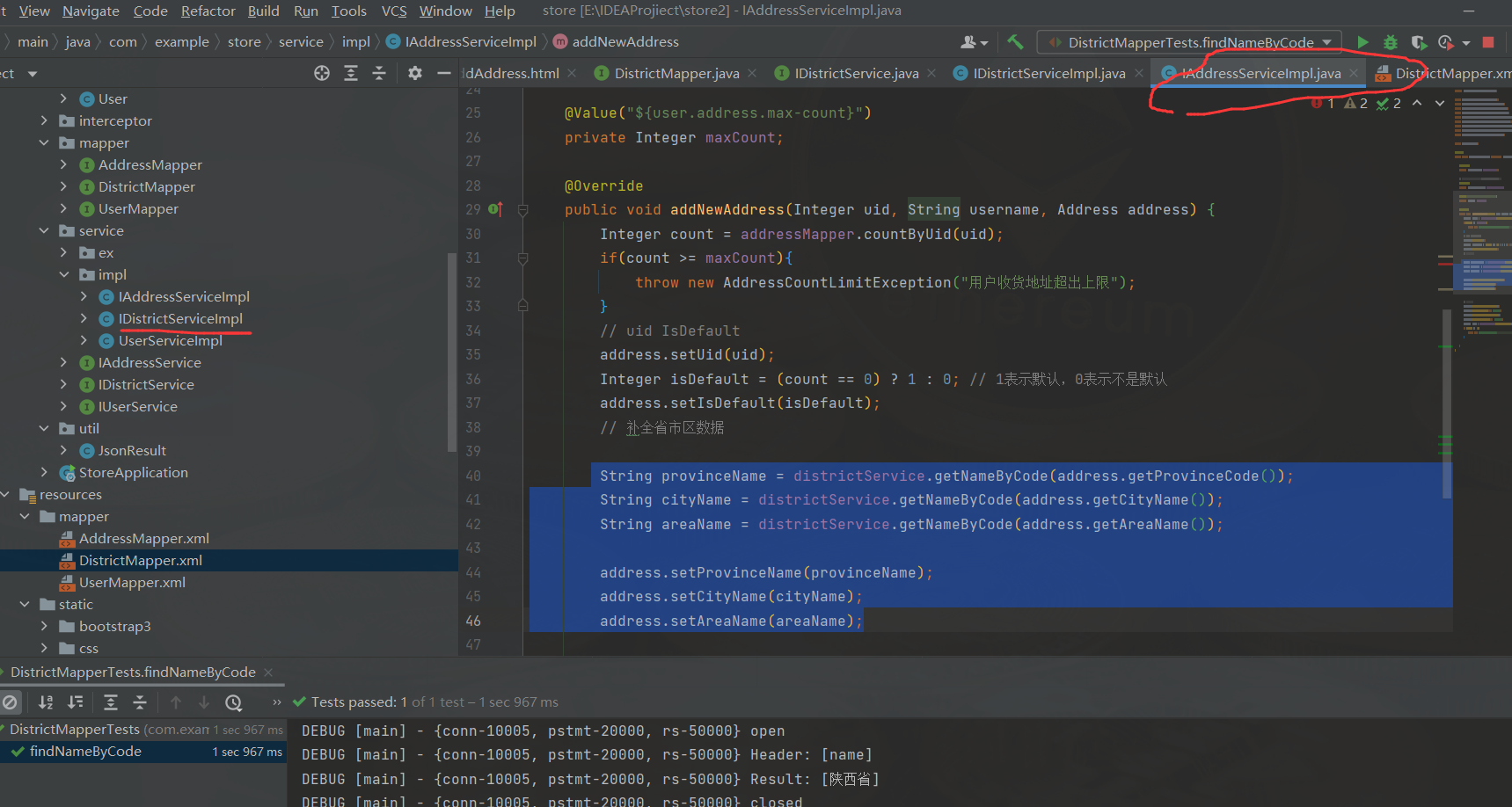
Task: Go to previous failed test arrow
Action: (176, 702)
